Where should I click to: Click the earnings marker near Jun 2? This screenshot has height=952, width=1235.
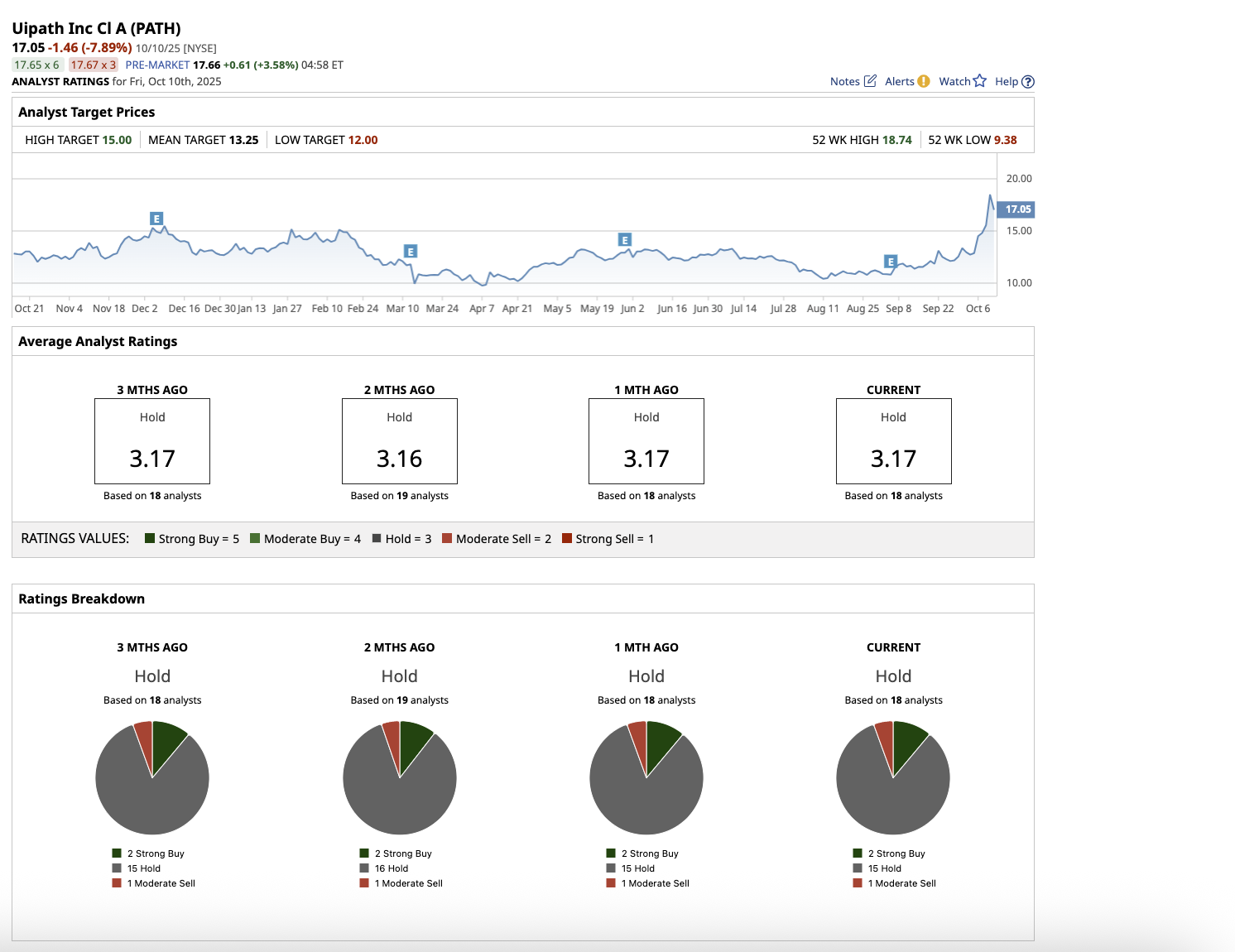click(625, 240)
